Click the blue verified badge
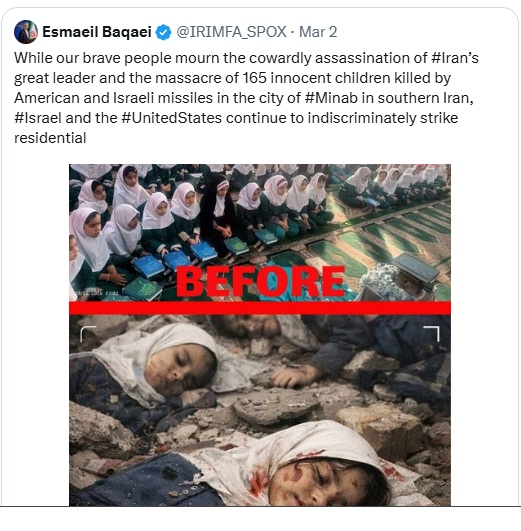The height and width of the screenshot is (531, 521). 163,32
